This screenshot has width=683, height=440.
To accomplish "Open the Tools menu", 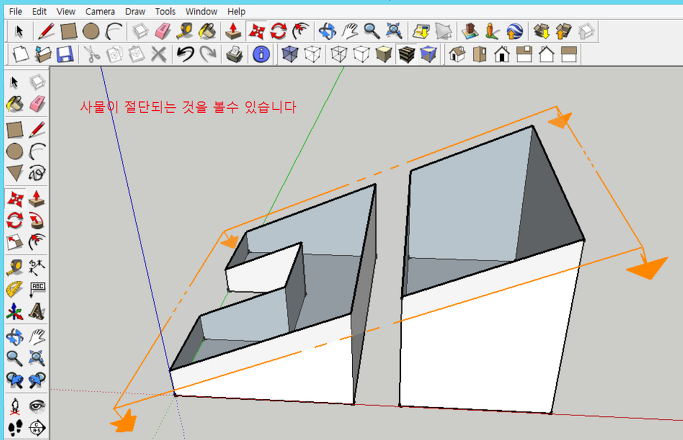I will coord(165,11).
